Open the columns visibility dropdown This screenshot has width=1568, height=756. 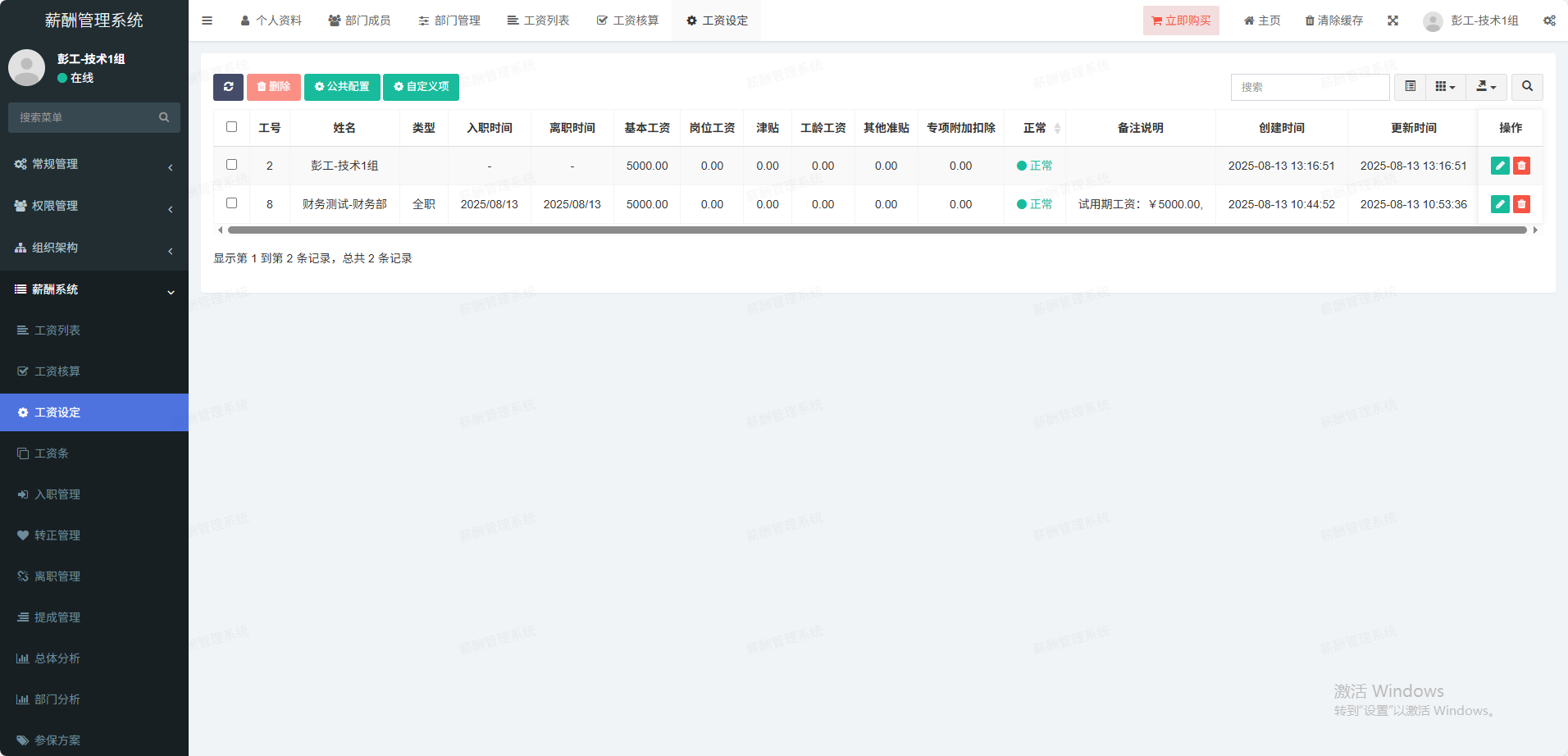[x=1445, y=87]
